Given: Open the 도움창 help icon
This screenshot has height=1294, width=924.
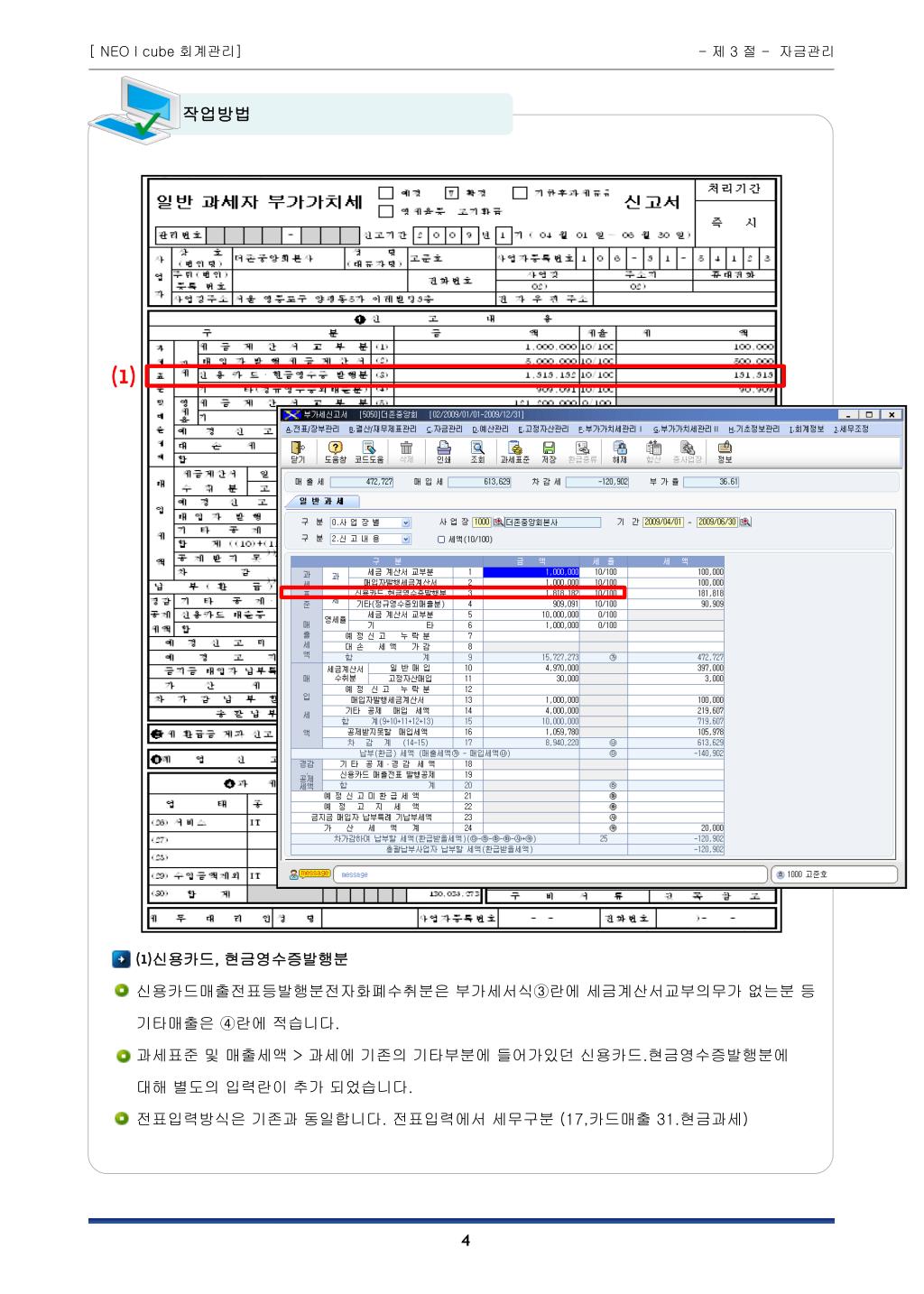Looking at the screenshot, I should 335,451.
